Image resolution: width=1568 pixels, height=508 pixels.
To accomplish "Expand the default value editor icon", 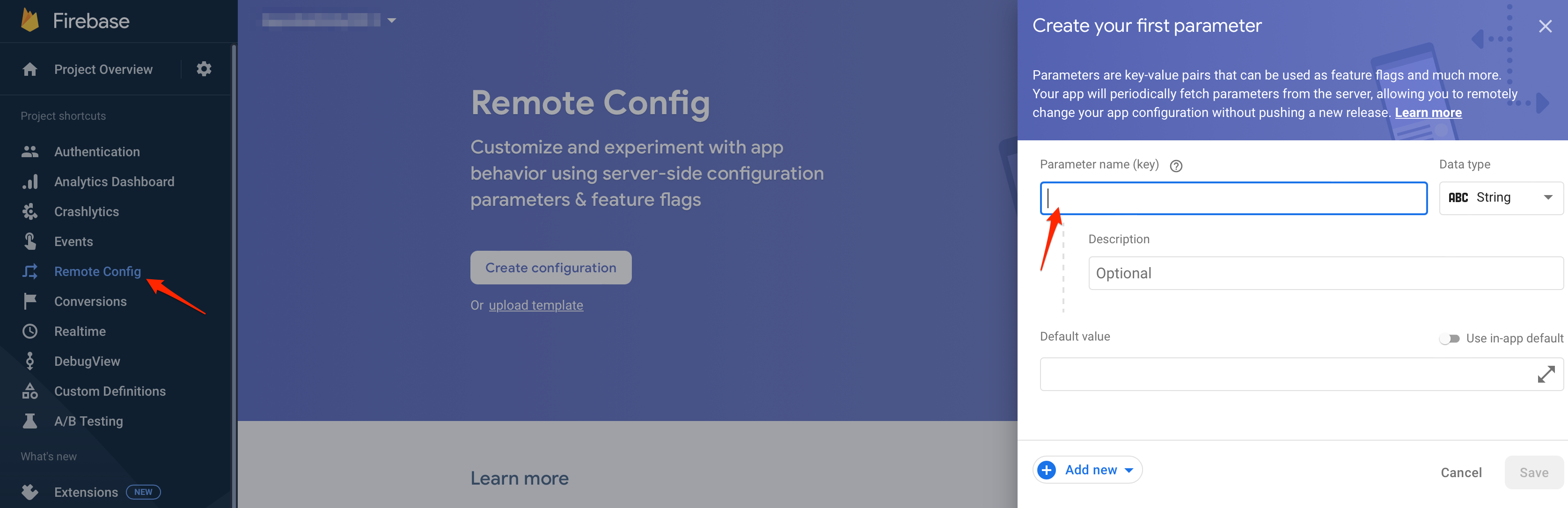I will 1546,374.
